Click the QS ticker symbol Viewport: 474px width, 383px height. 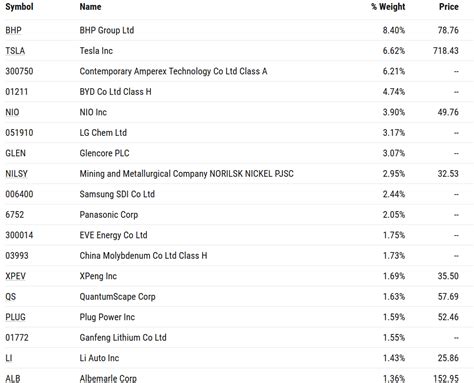(x=11, y=297)
